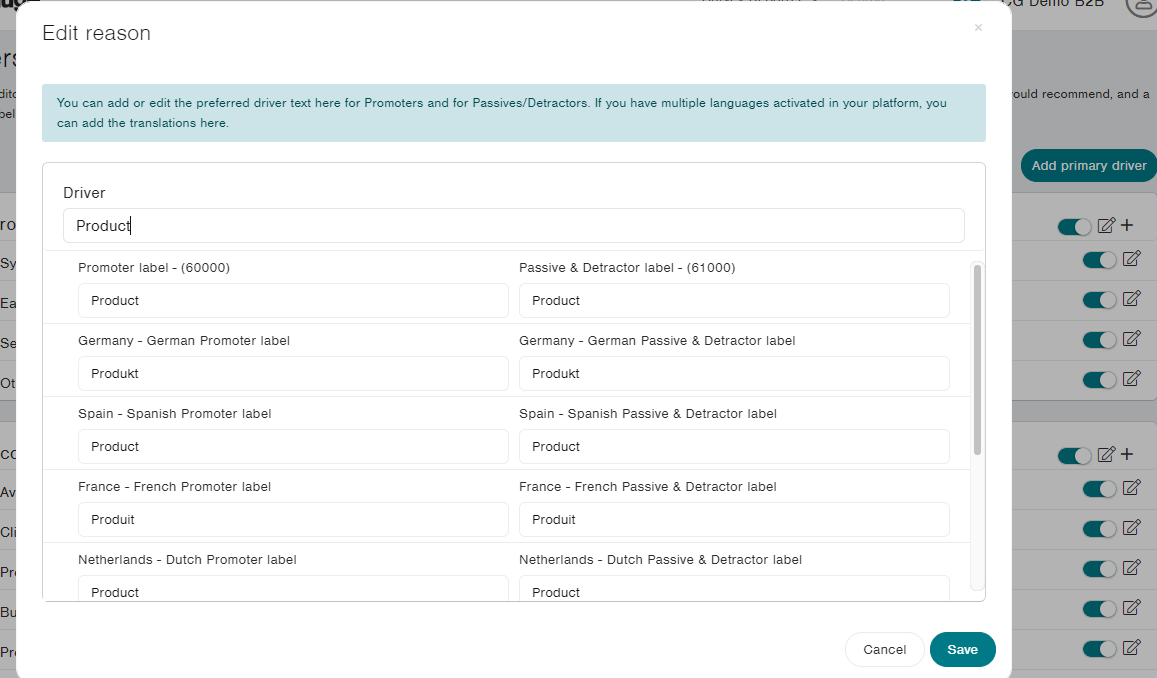Click the edit icon in the 'ro' header row

point(1106,226)
